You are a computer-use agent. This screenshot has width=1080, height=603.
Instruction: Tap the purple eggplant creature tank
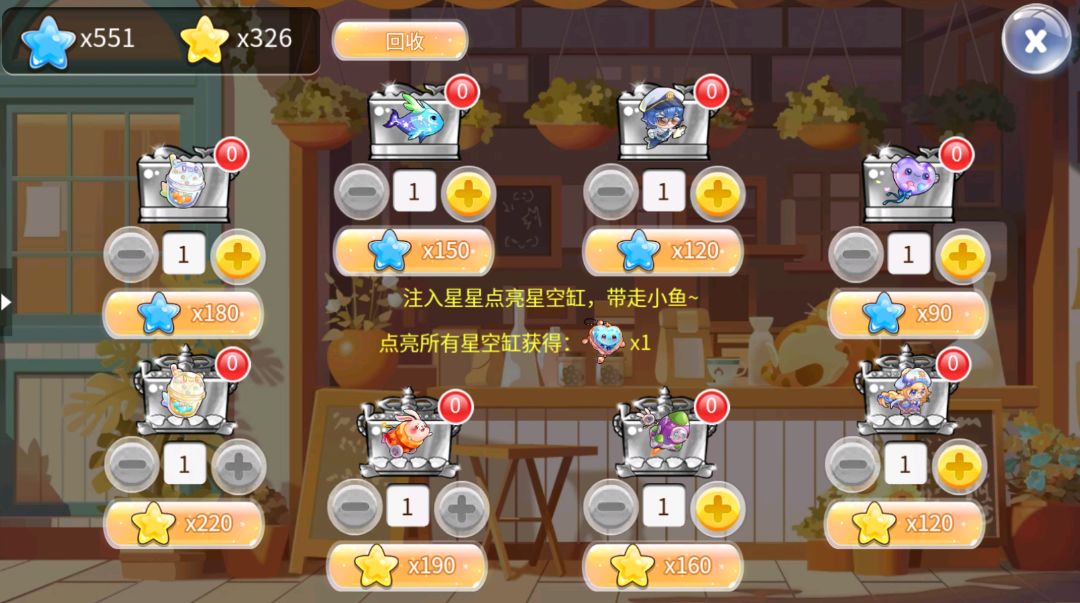coord(665,436)
